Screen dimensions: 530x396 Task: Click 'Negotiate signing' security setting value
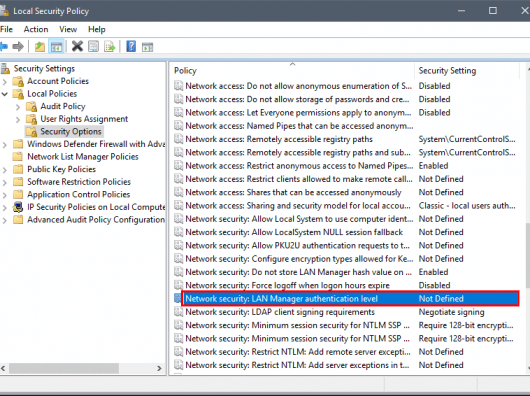pyautogui.click(x=451, y=312)
